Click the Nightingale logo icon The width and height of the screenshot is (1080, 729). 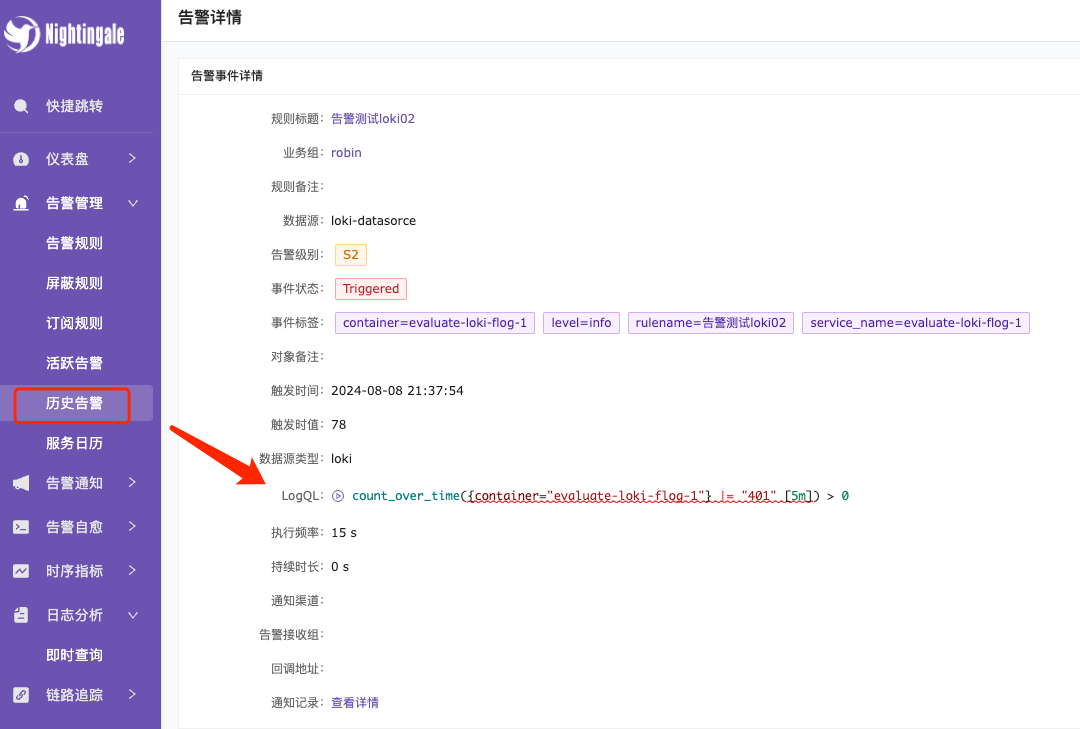(x=22, y=34)
